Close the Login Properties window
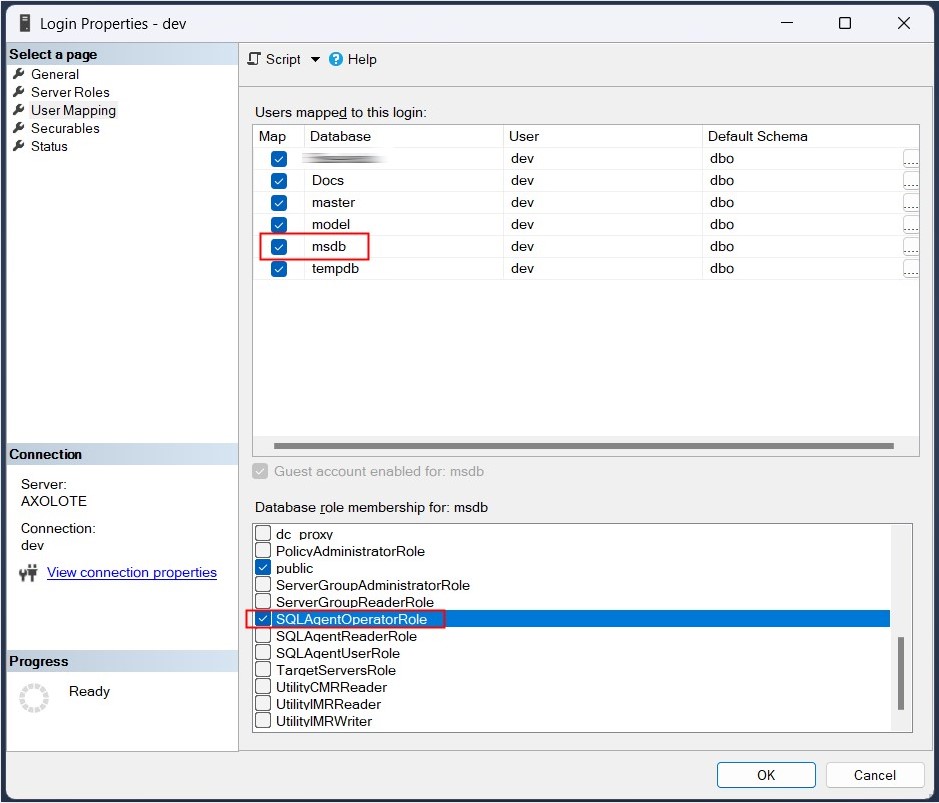This screenshot has height=803, width=939. tap(904, 23)
